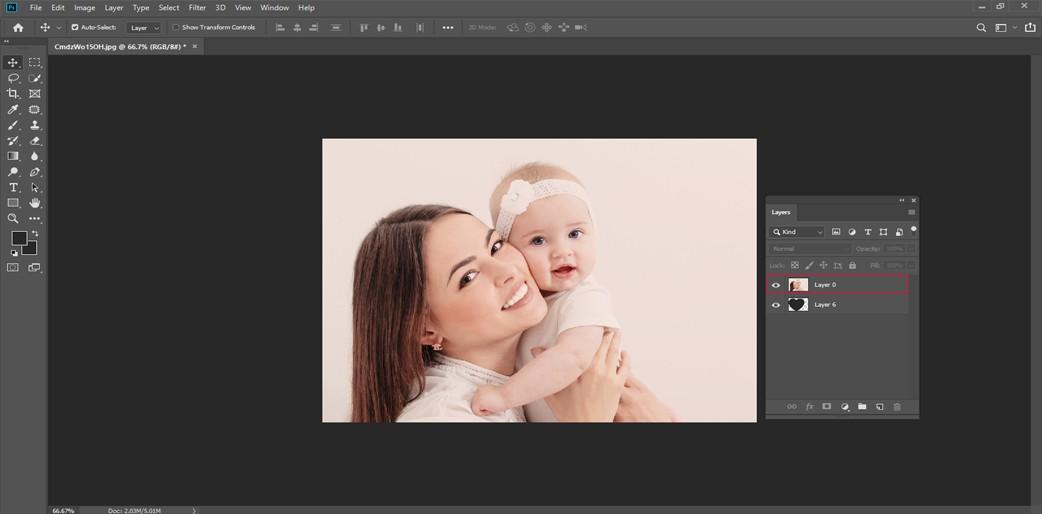This screenshot has height=514, width=1042.
Task: Enable Show Transform Controls checkbox
Action: [x=175, y=27]
